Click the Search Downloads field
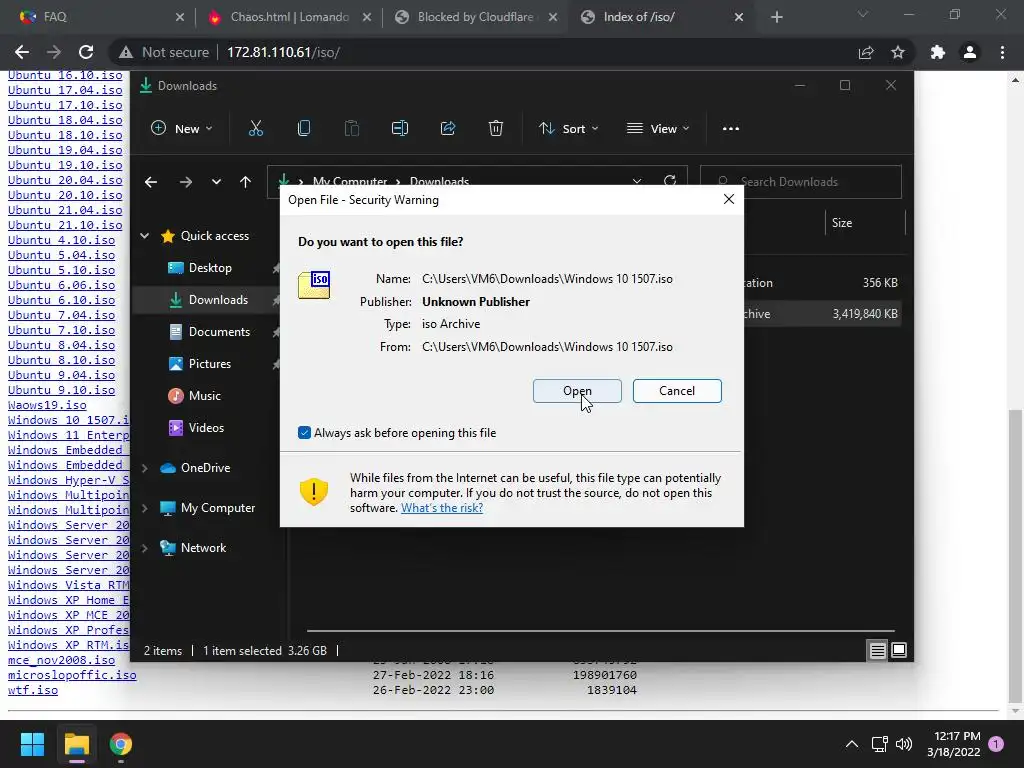 pyautogui.click(x=801, y=182)
